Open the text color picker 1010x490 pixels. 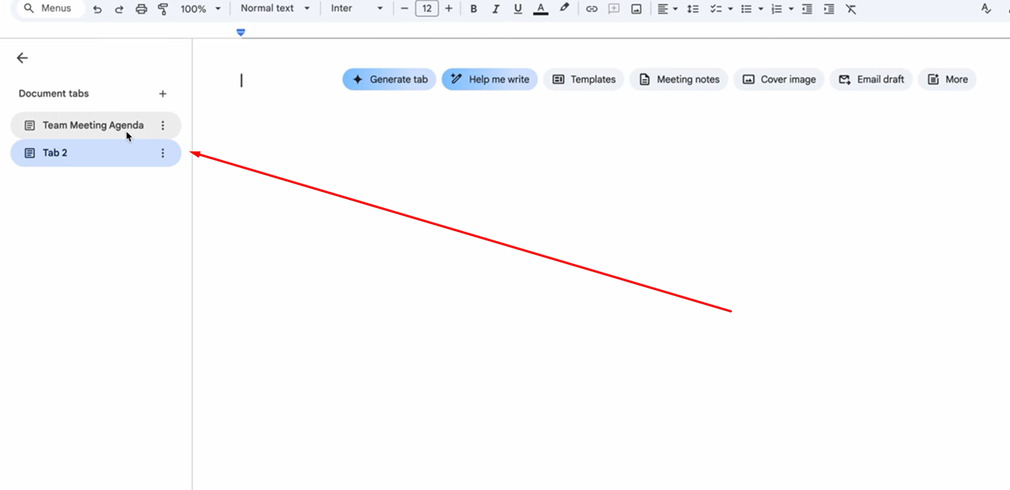(x=541, y=9)
